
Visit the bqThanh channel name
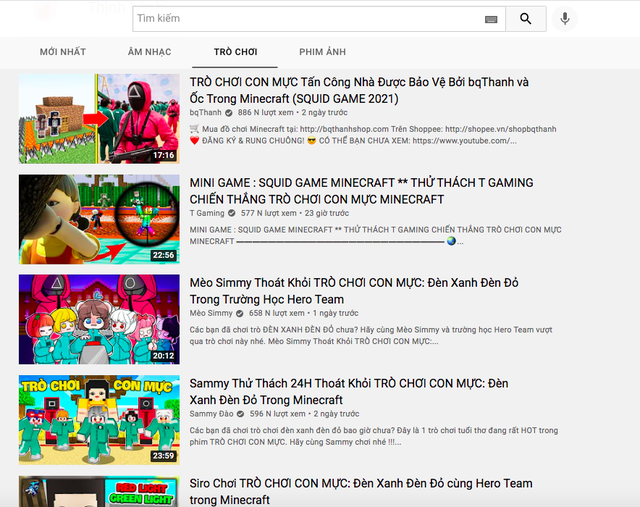205,113
